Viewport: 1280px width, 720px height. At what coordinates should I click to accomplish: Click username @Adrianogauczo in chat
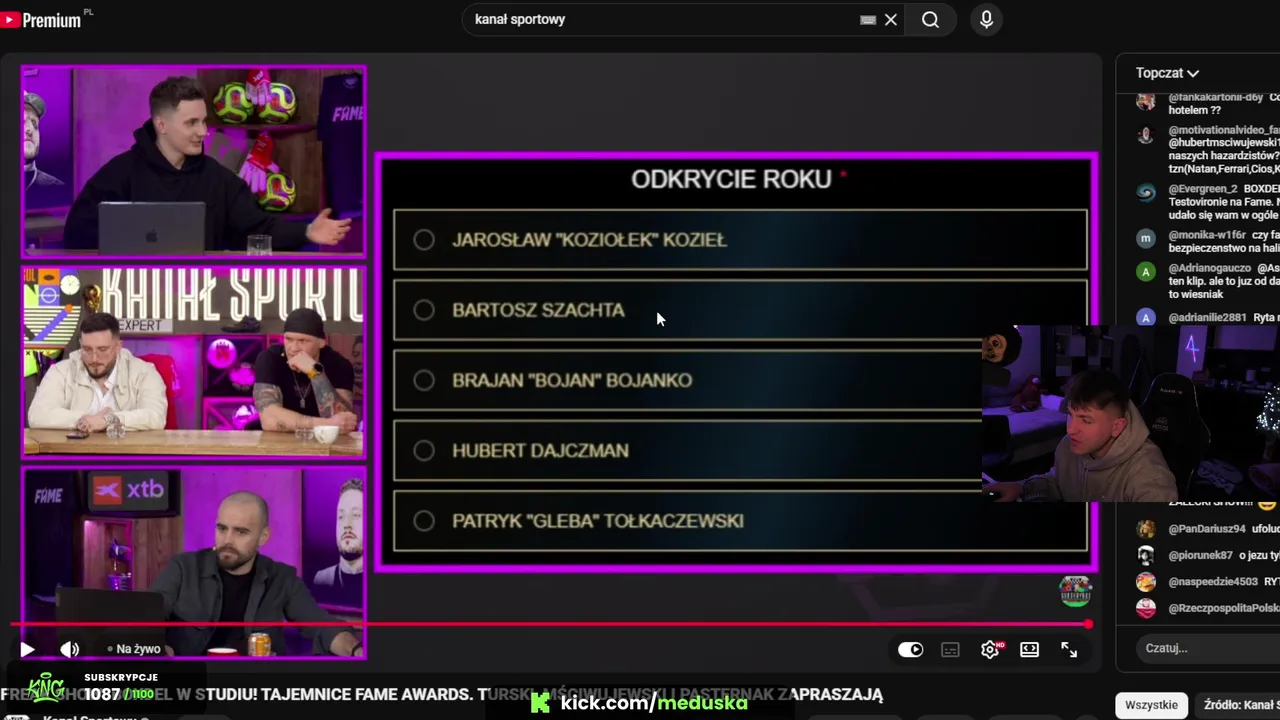(x=1209, y=268)
